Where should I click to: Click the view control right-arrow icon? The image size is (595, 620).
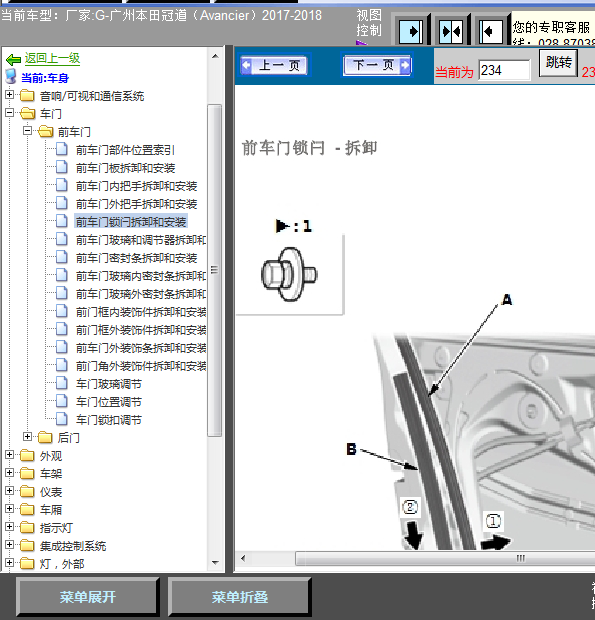tap(411, 31)
